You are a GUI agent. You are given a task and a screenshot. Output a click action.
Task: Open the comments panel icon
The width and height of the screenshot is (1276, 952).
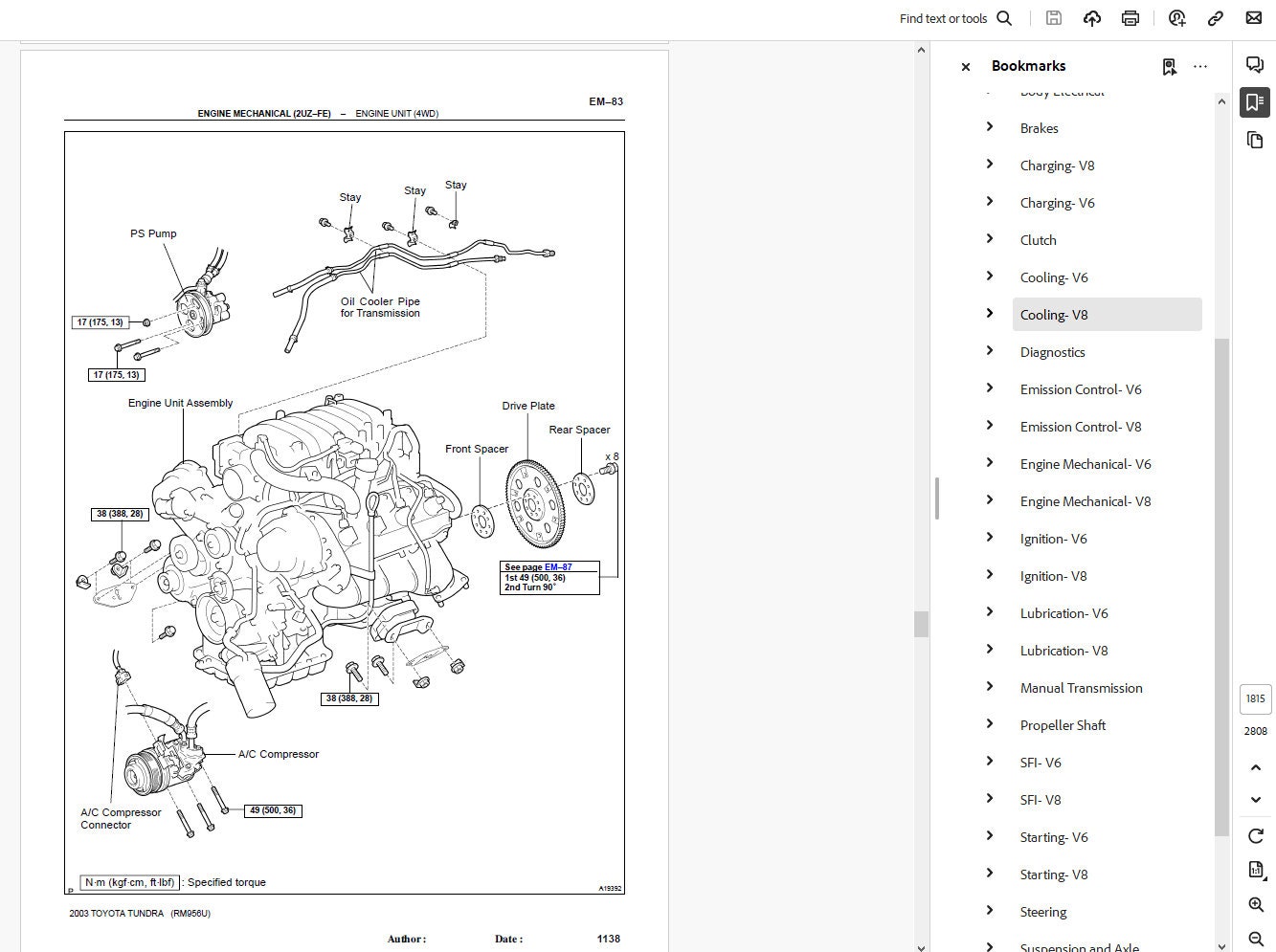point(1255,65)
